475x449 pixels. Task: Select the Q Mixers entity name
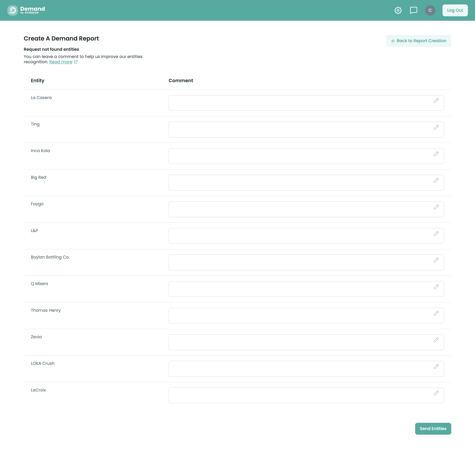(39, 284)
